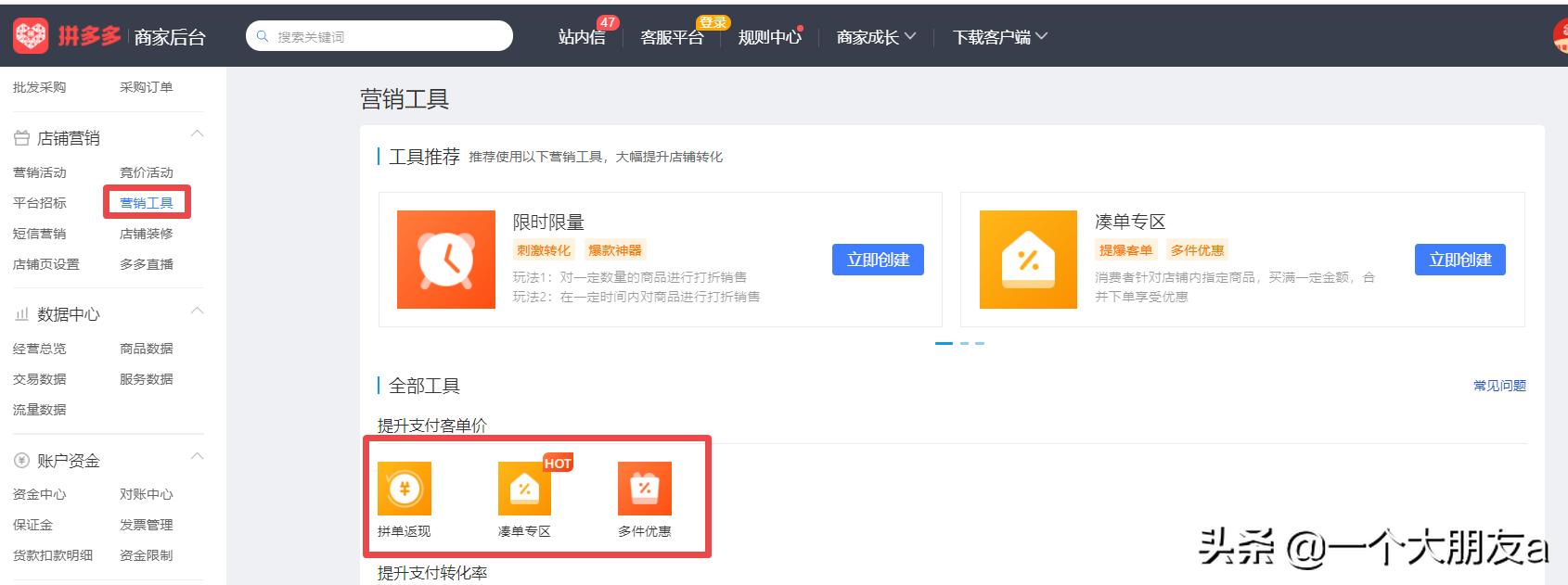This screenshot has width=1568, height=585.
Task: Go to 店铺页设置 in the sidebar
Action: pyautogui.click(x=46, y=264)
